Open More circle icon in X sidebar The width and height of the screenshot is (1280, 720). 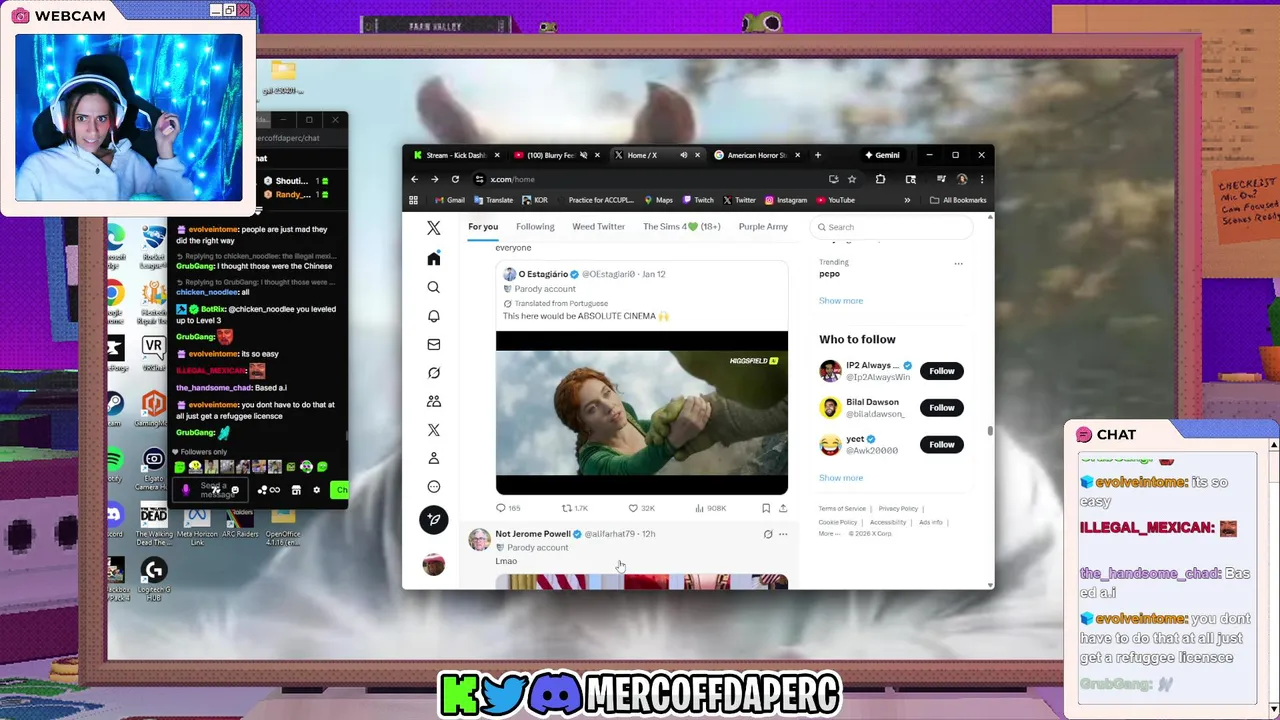[433, 487]
